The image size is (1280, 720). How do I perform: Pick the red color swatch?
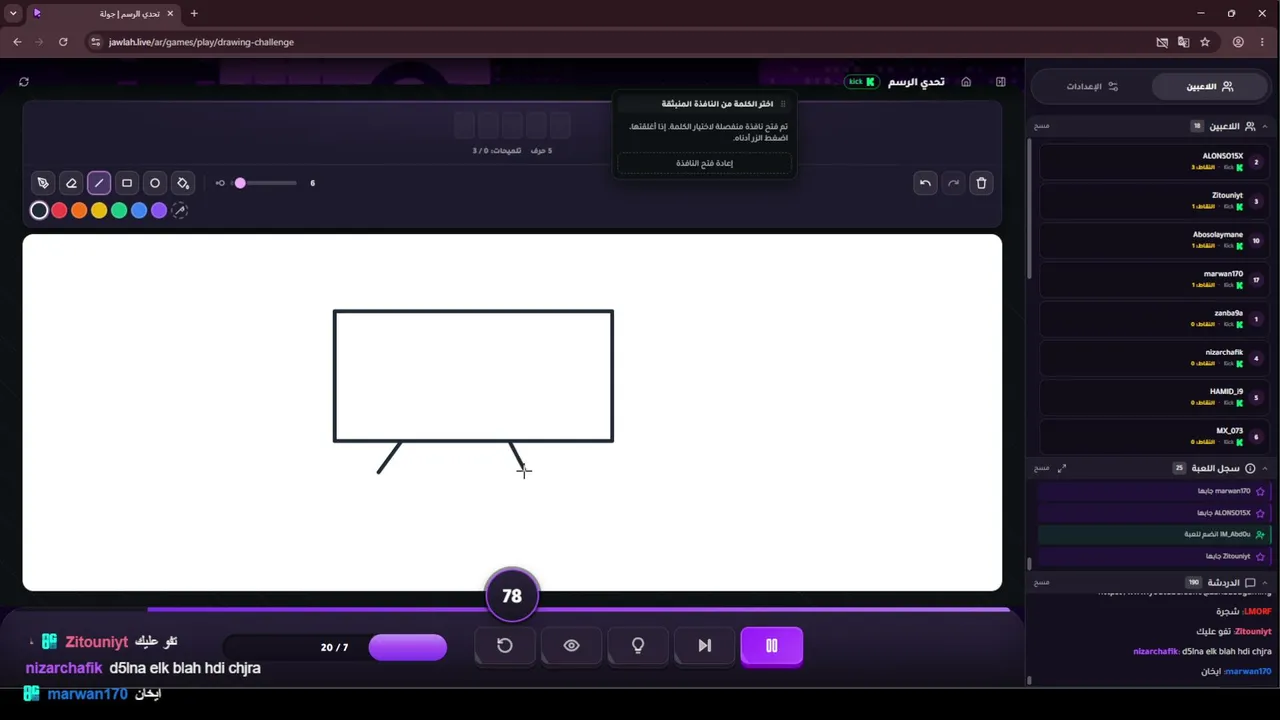(59, 210)
